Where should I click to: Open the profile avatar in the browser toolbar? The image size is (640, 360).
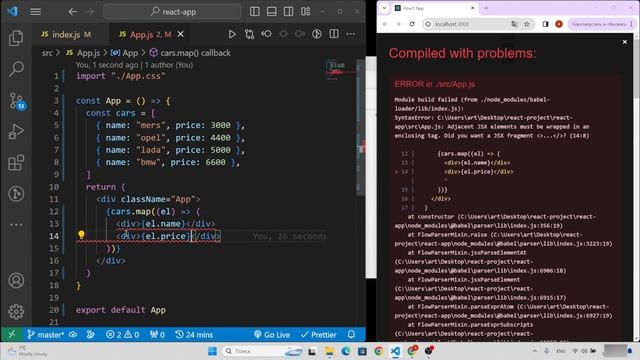(559, 24)
